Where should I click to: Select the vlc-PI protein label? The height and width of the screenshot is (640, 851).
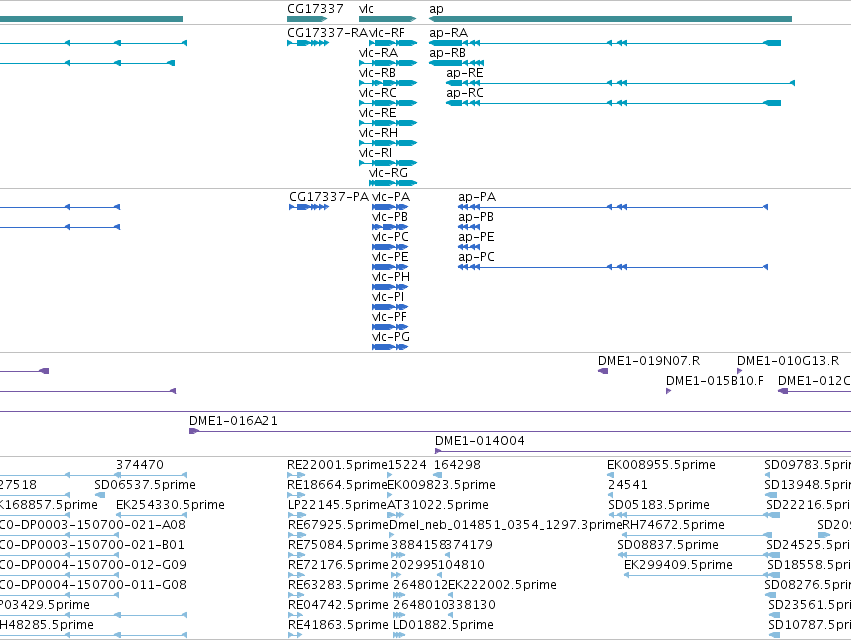tap(388, 297)
